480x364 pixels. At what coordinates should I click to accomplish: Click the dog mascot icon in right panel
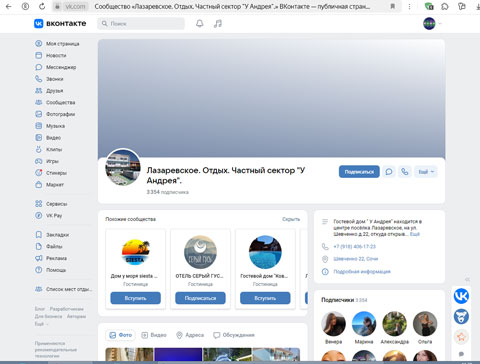point(461,316)
